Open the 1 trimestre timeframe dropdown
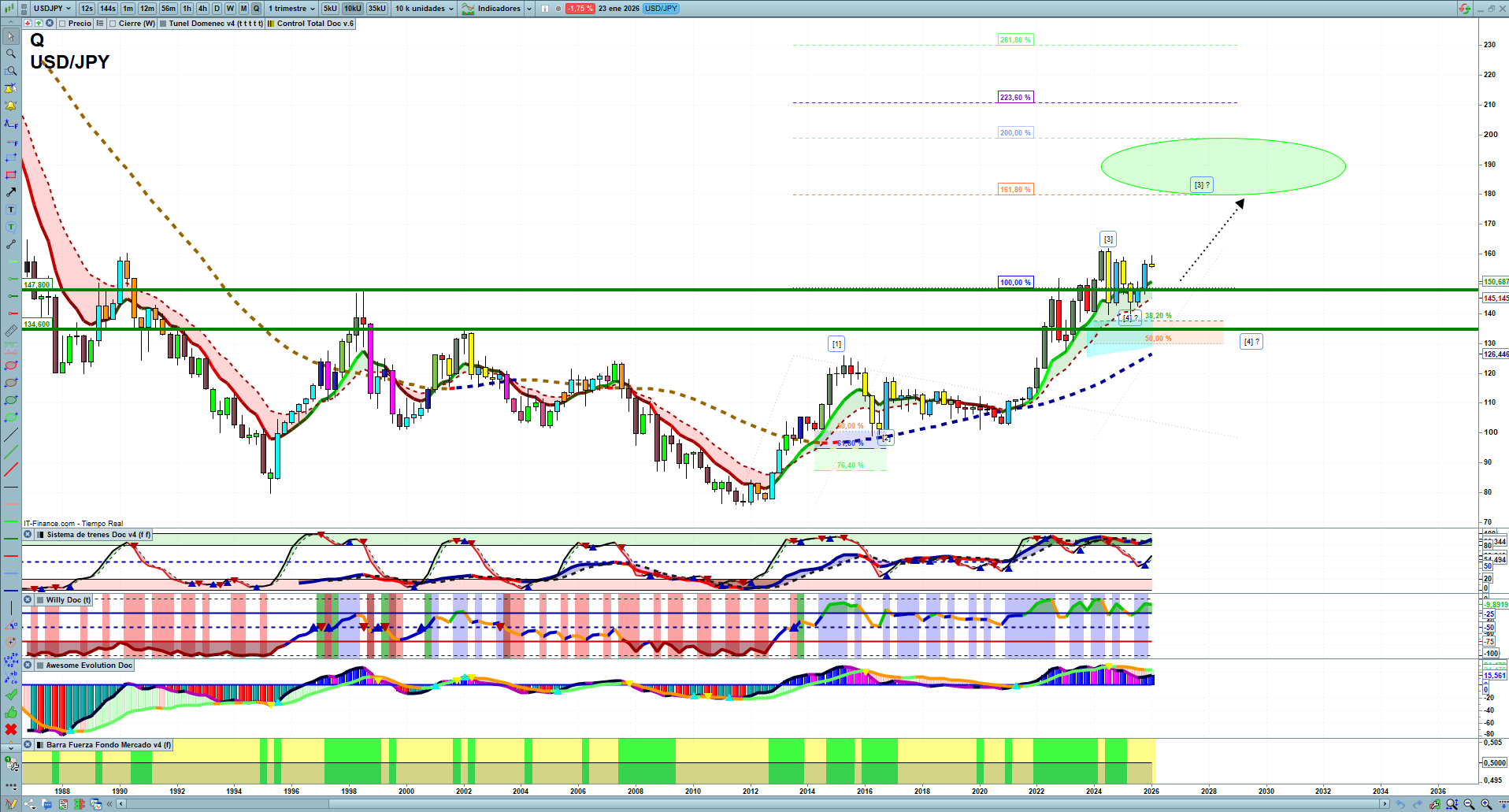1509x812 pixels. [x=292, y=9]
